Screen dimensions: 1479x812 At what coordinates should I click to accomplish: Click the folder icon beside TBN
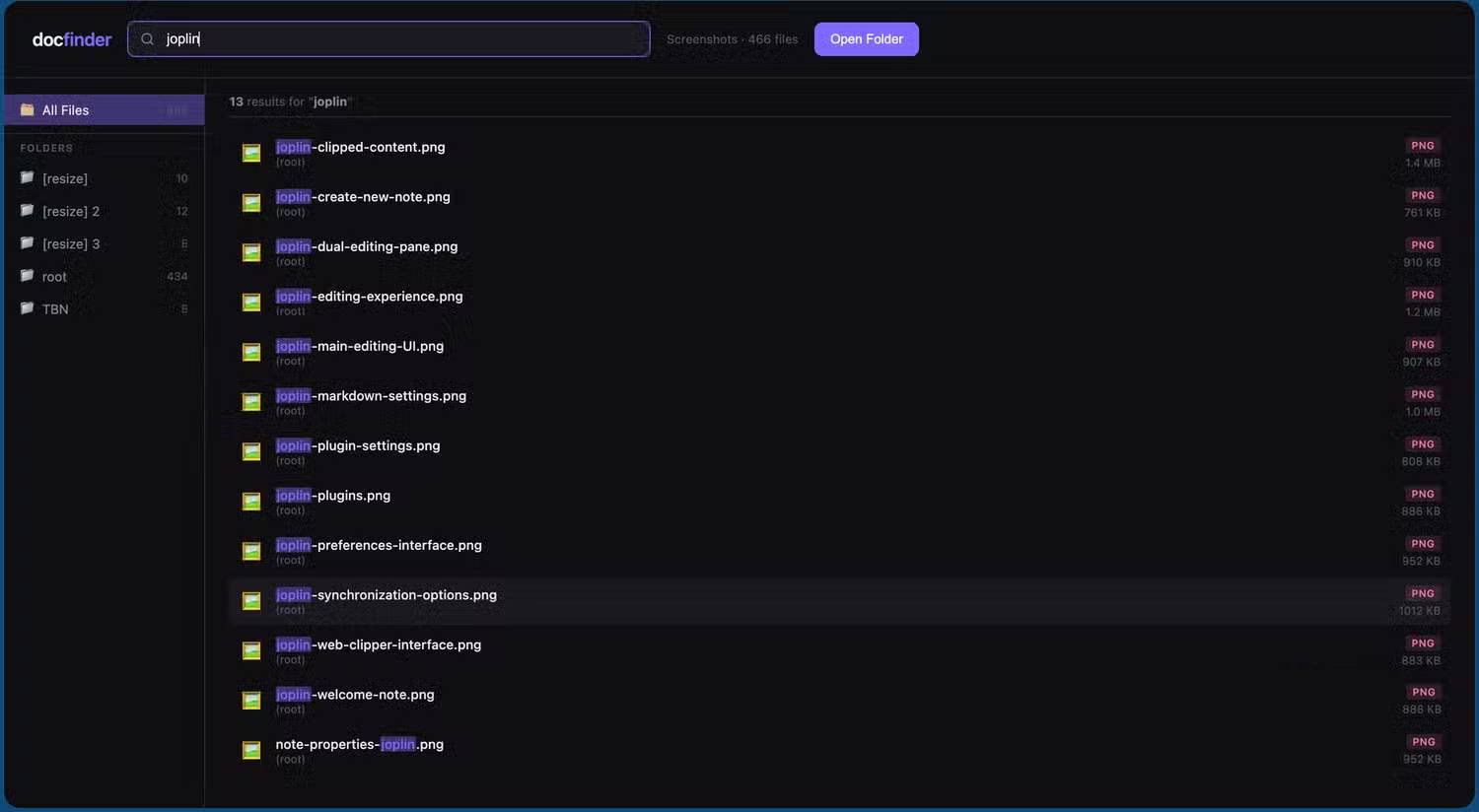click(x=28, y=307)
